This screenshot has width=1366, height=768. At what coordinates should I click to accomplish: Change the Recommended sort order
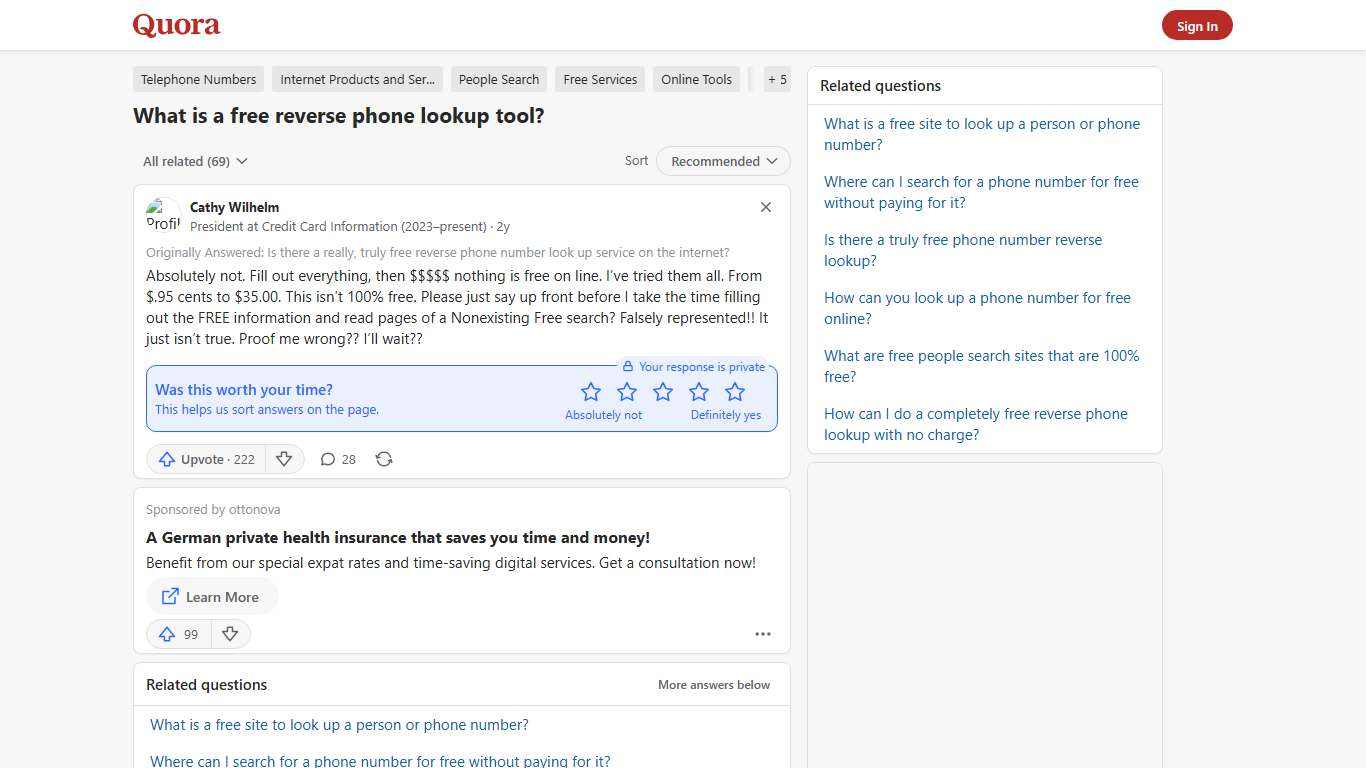[x=722, y=161]
